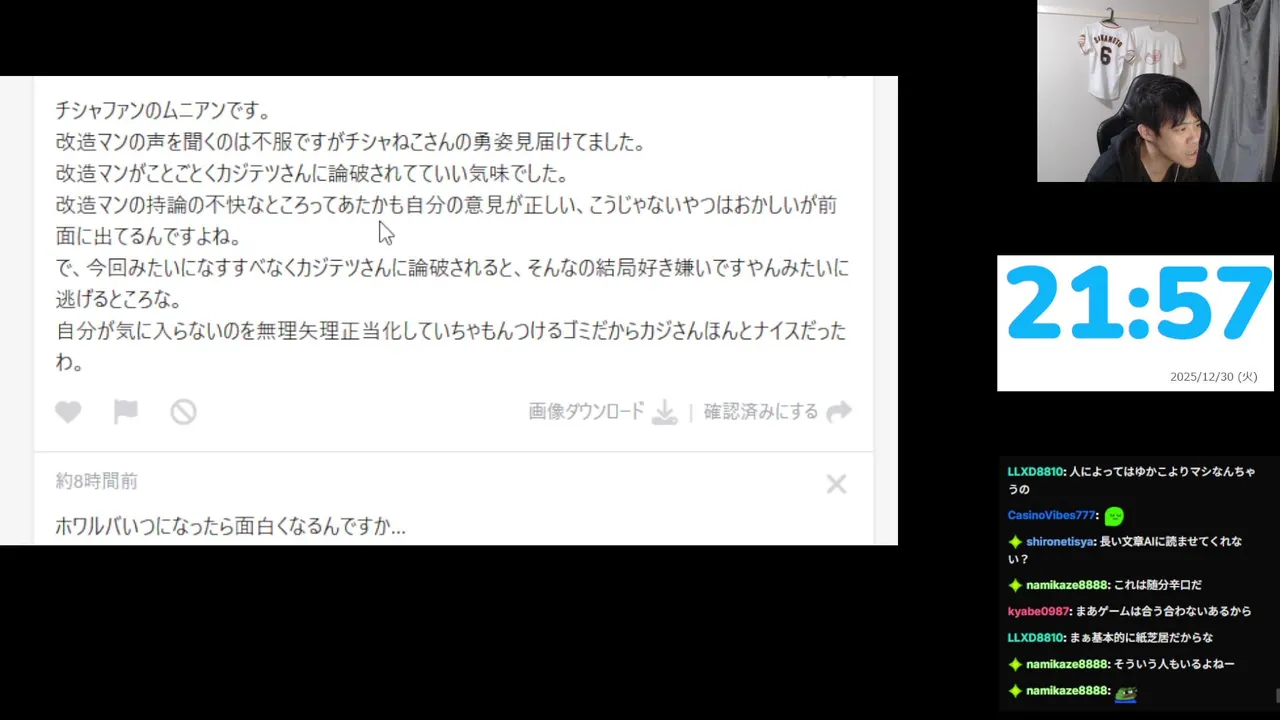The height and width of the screenshot is (720, 1280).
Task: Click the green badge next to shironetisya
Action: (x=1015, y=542)
